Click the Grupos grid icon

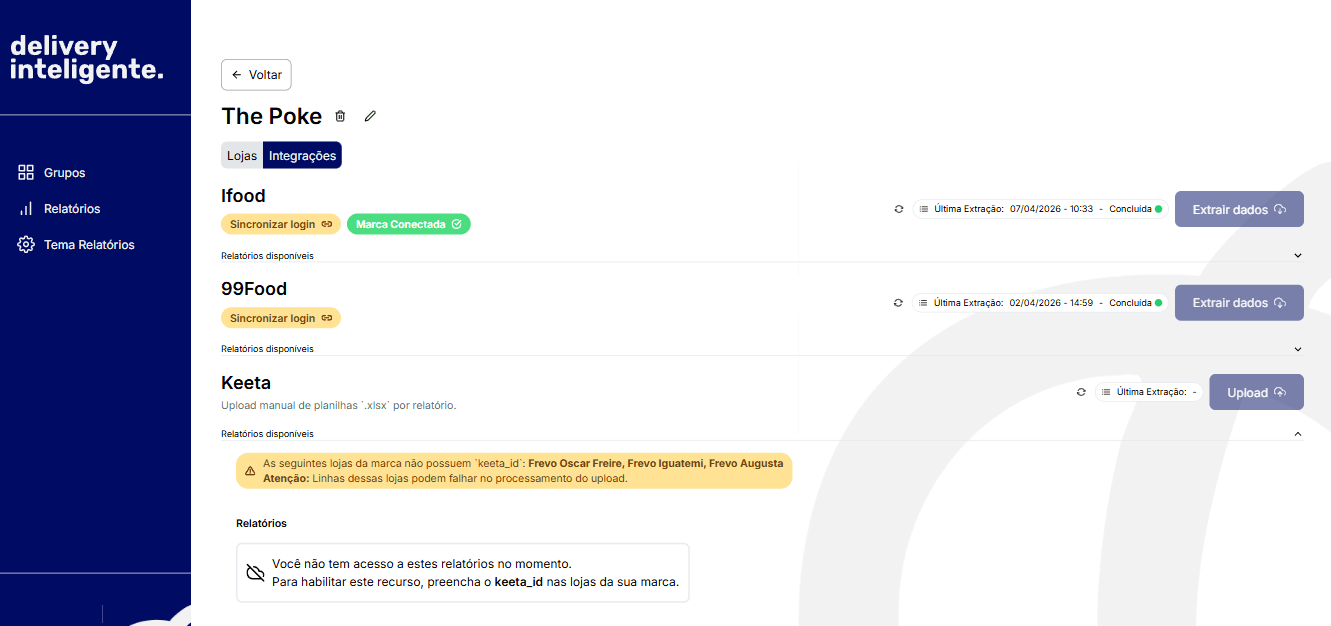point(26,173)
